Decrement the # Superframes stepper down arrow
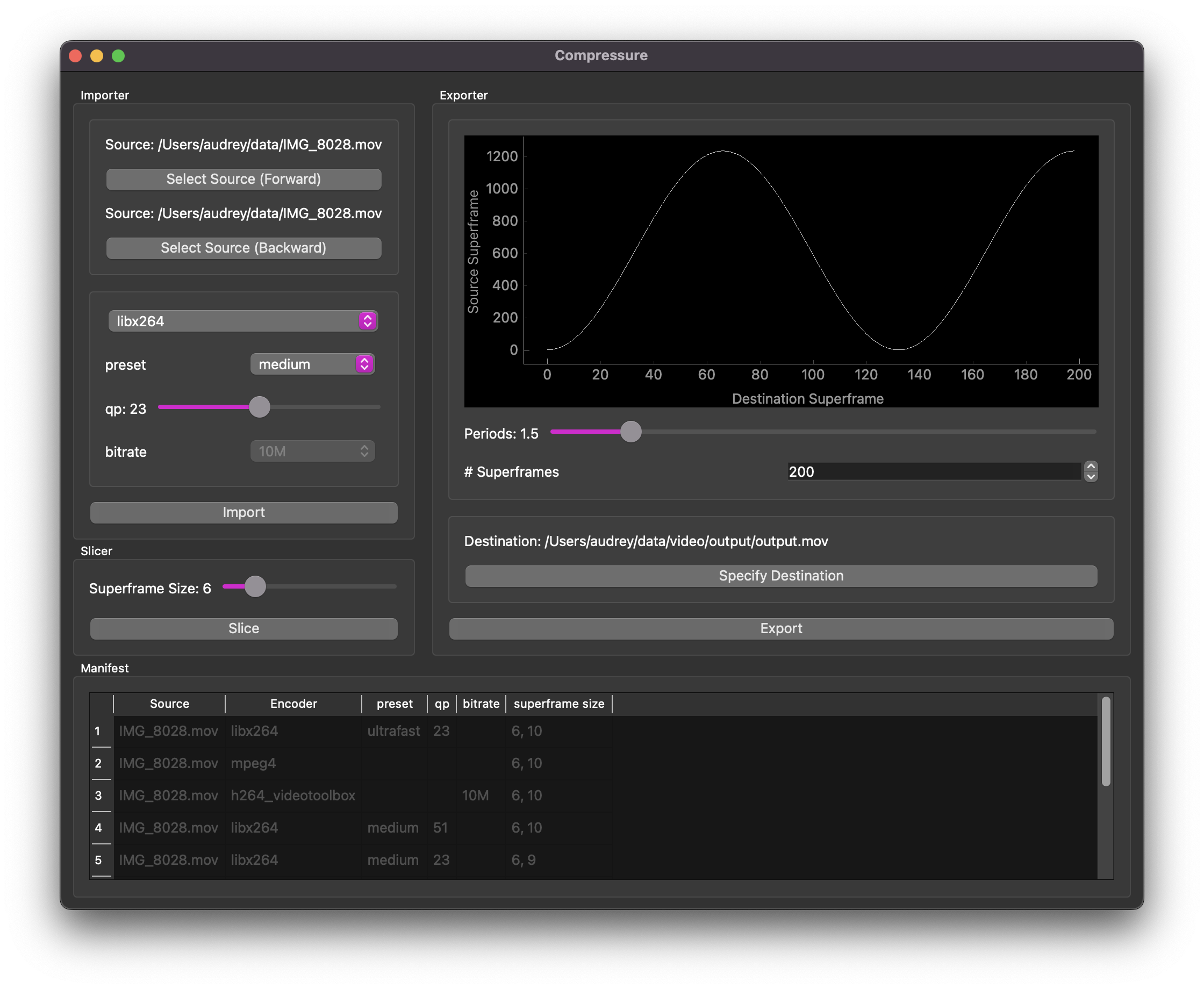This screenshot has width=1204, height=989. [x=1091, y=477]
